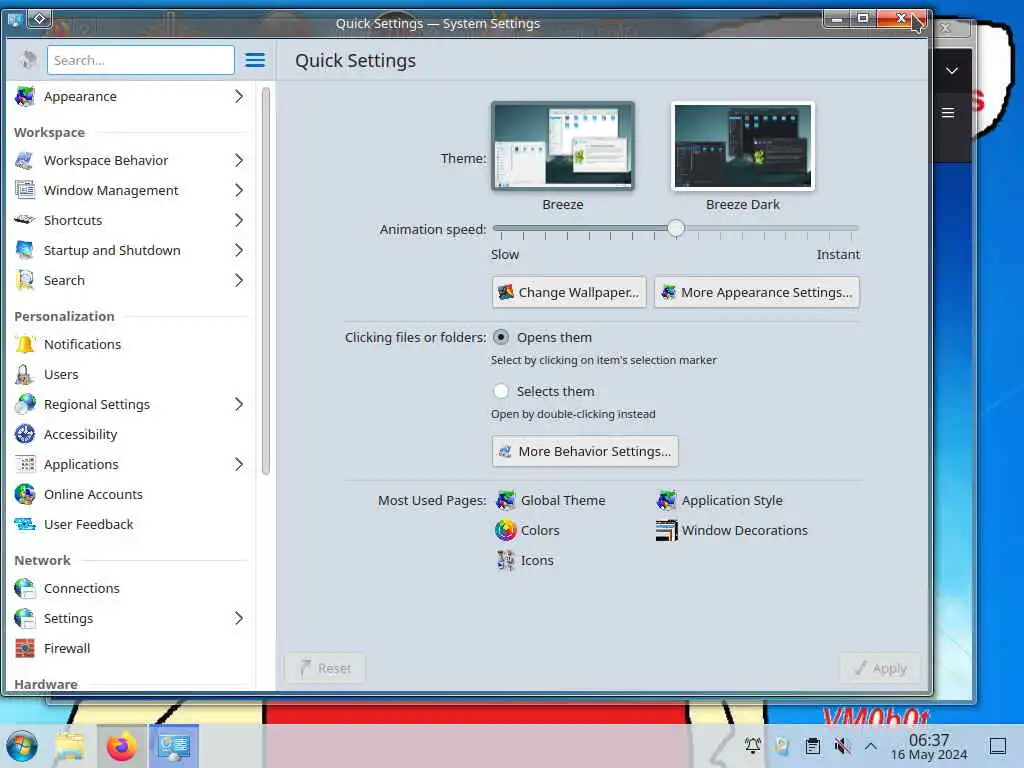Click the Firewall brick icon
Image resolution: width=1024 pixels, height=768 pixels.
point(25,648)
